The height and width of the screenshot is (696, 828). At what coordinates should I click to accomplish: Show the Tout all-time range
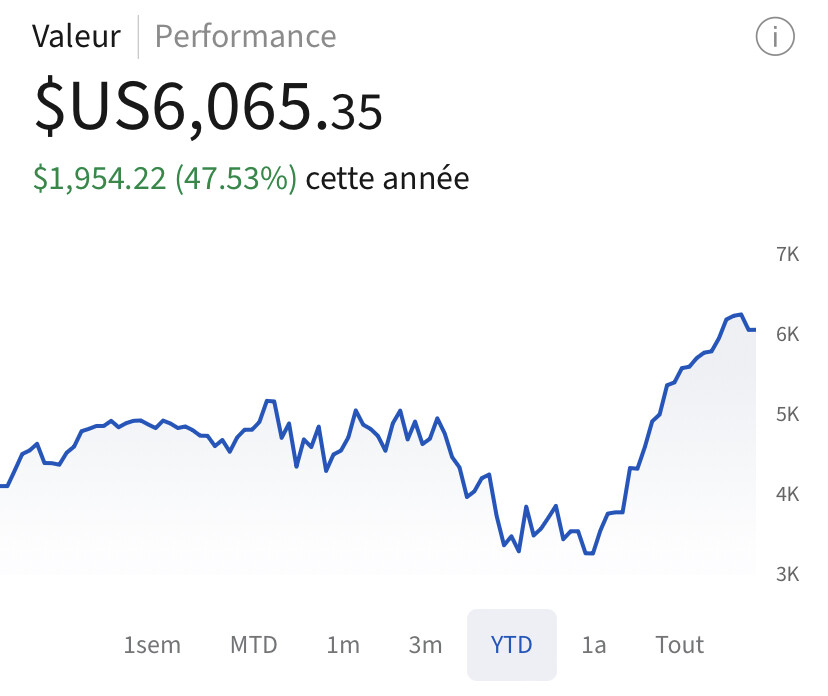click(680, 645)
